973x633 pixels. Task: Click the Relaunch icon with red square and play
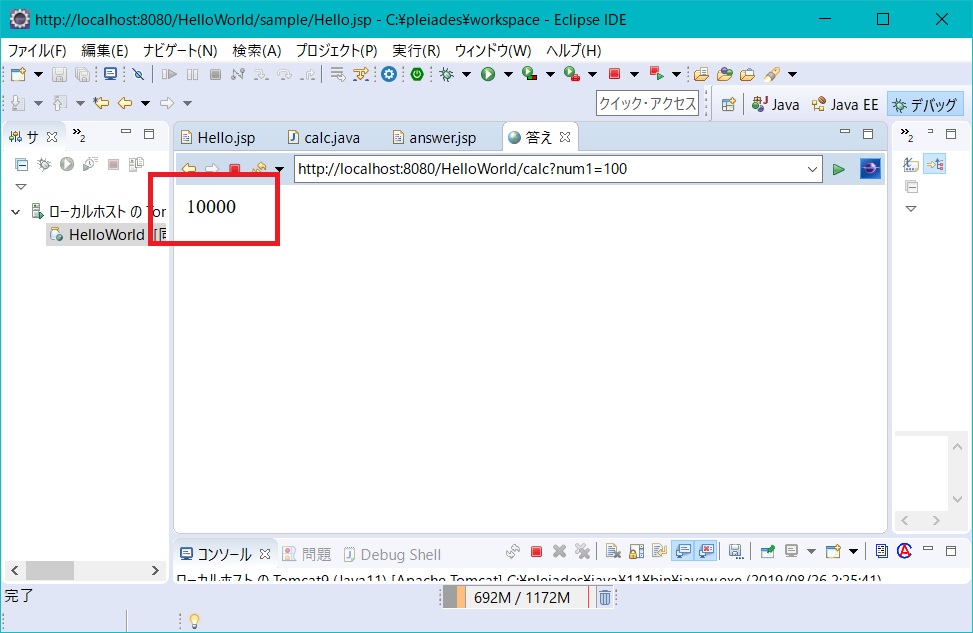656,74
